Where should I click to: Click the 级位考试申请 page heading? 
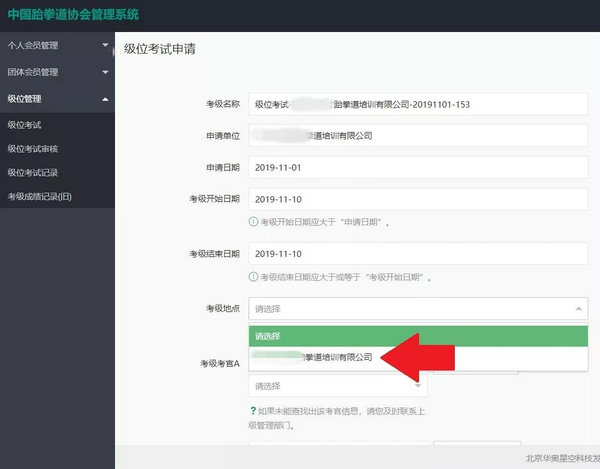click(160, 49)
